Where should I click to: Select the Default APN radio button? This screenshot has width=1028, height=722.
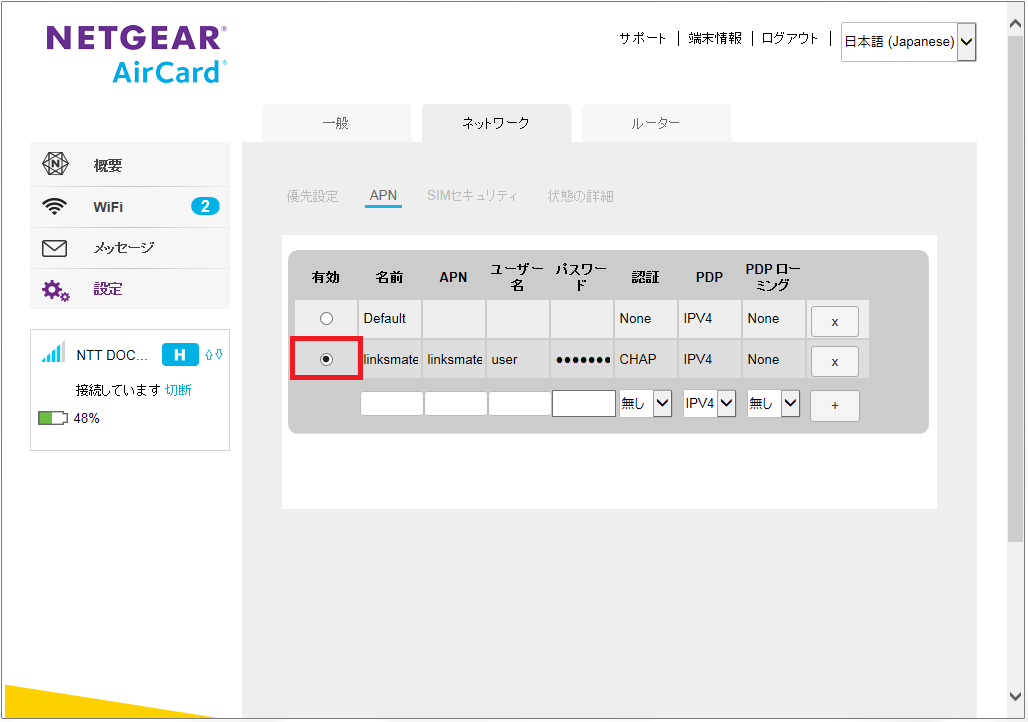326,319
